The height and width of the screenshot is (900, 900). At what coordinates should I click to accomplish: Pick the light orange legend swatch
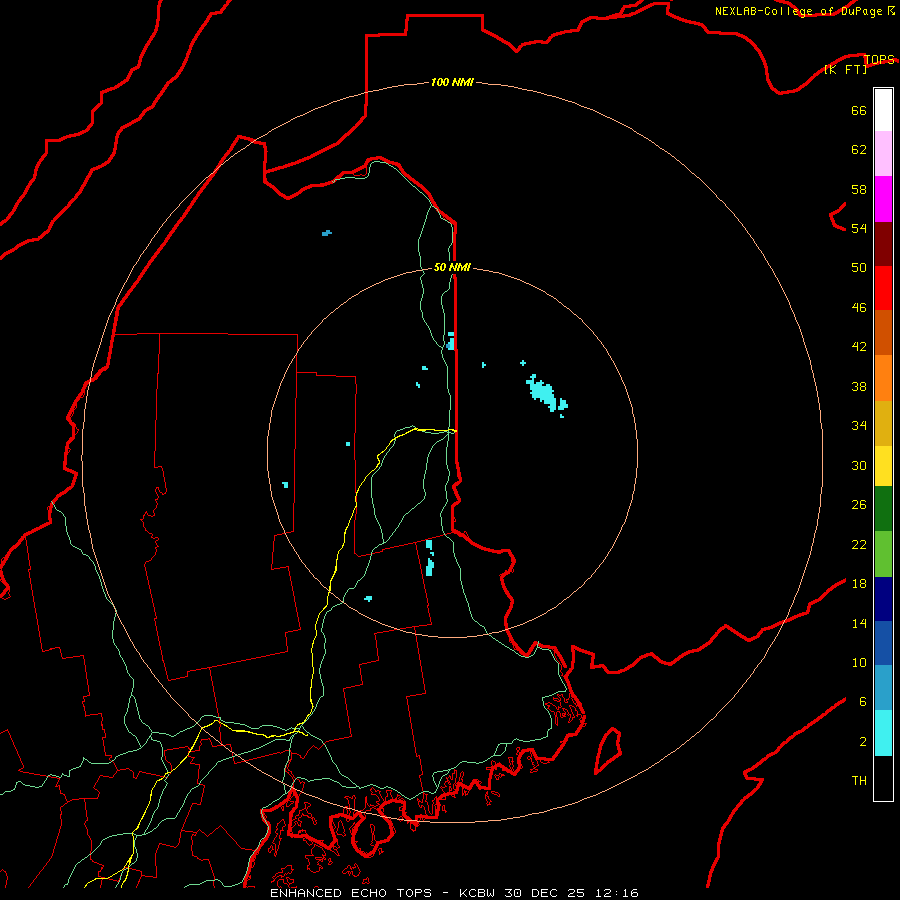883,378
